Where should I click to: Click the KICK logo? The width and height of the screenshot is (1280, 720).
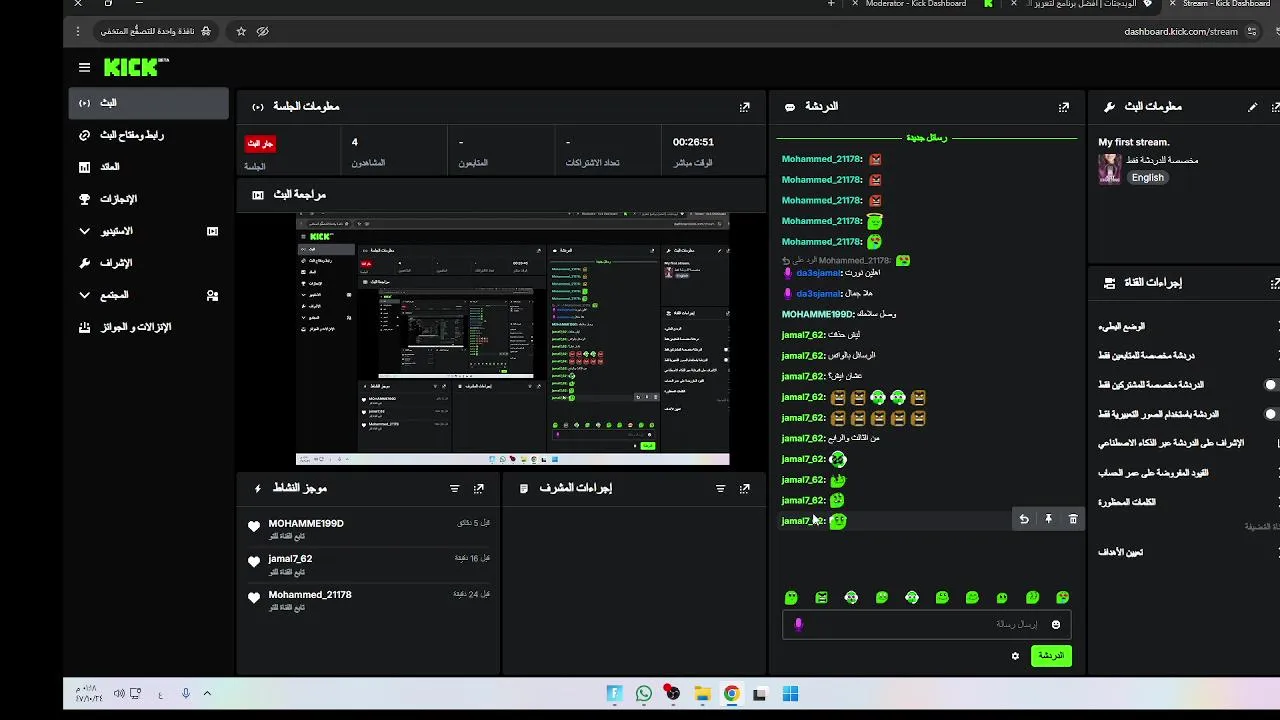(x=136, y=67)
